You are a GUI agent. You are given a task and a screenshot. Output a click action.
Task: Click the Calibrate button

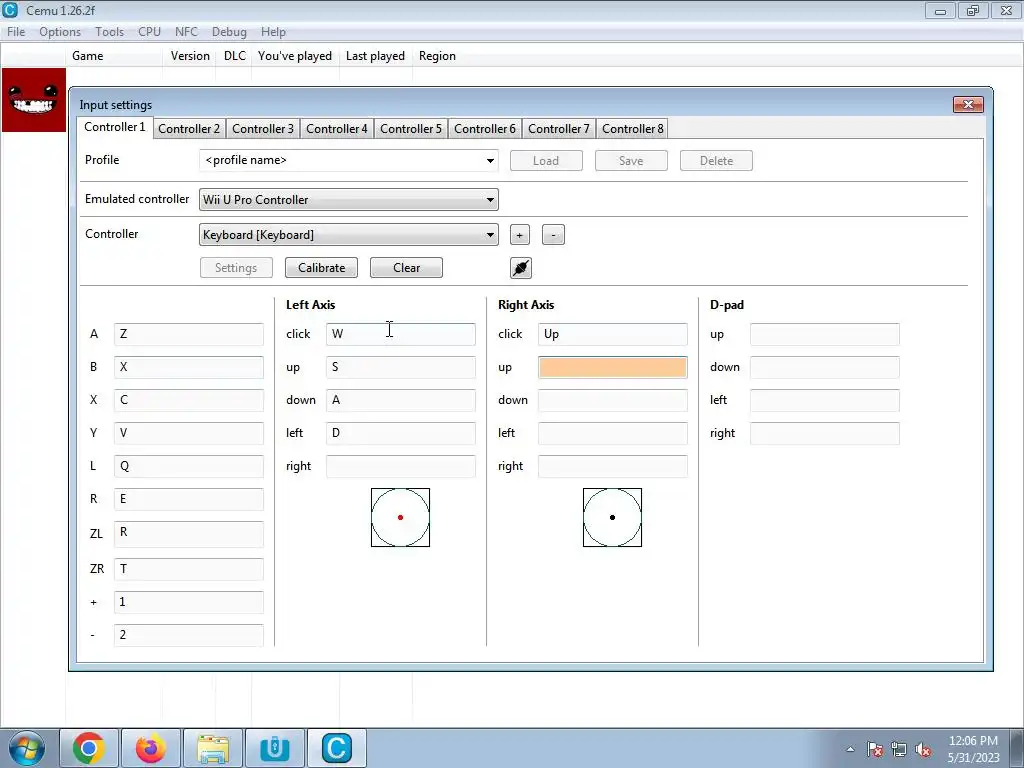click(321, 268)
